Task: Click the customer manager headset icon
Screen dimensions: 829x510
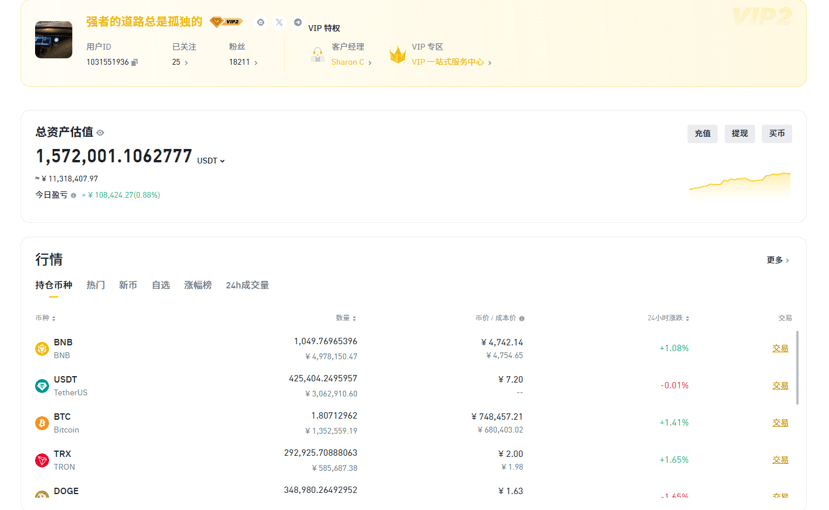Action: 317,54
